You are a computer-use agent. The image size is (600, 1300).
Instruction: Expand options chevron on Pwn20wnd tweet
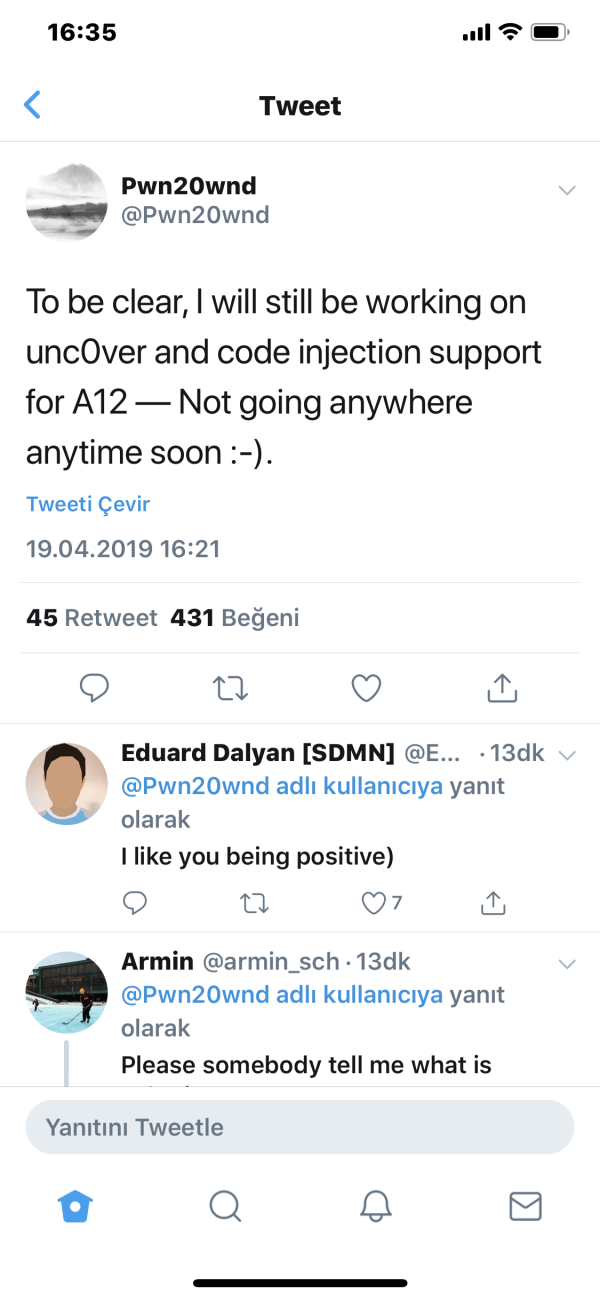(x=567, y=190)
